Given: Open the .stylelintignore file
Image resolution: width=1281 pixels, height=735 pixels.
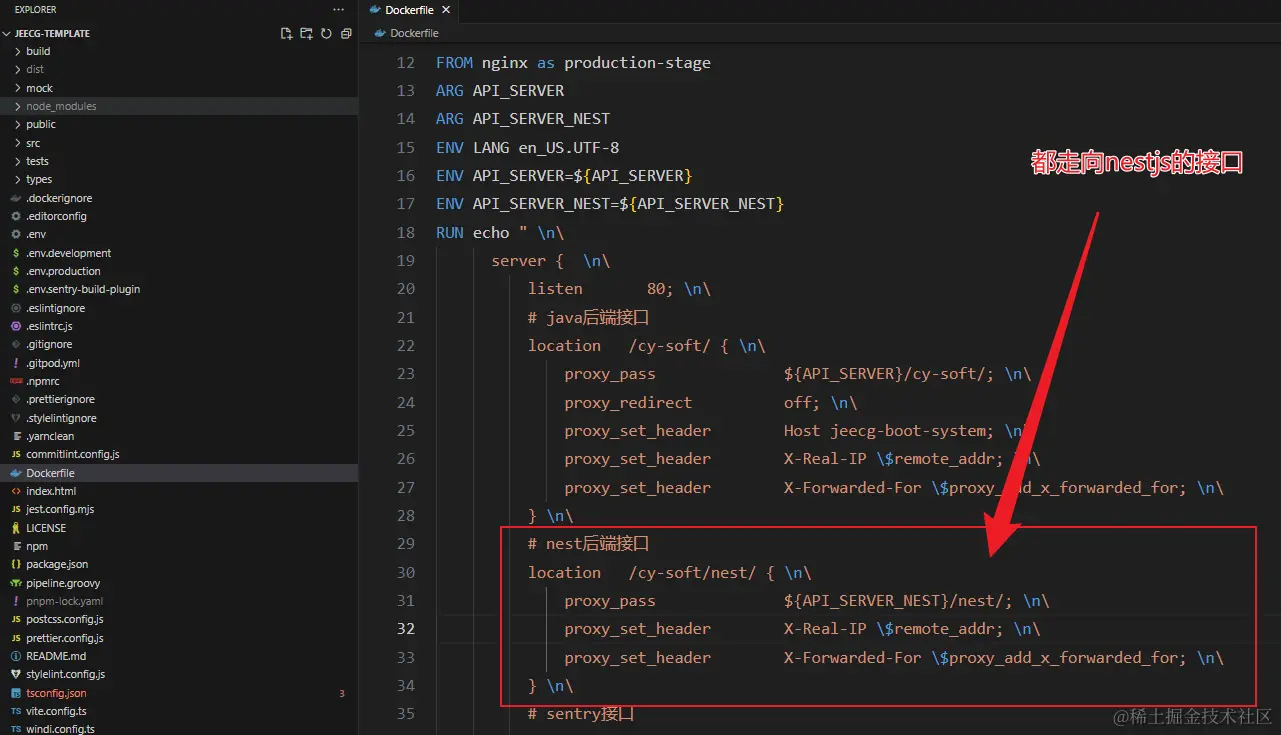Looking at the screenshot, I should pos(179,418).
